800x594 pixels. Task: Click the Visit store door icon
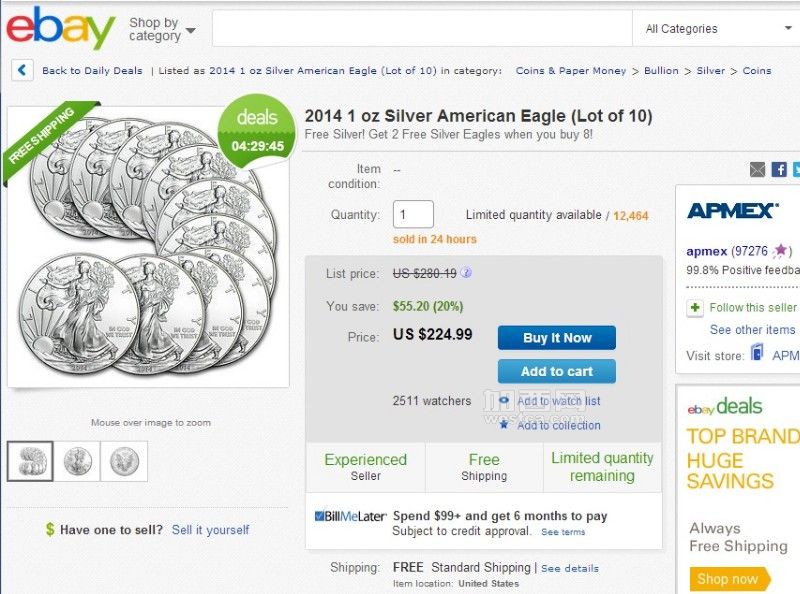pyautogui.click(x=757, y=353)
